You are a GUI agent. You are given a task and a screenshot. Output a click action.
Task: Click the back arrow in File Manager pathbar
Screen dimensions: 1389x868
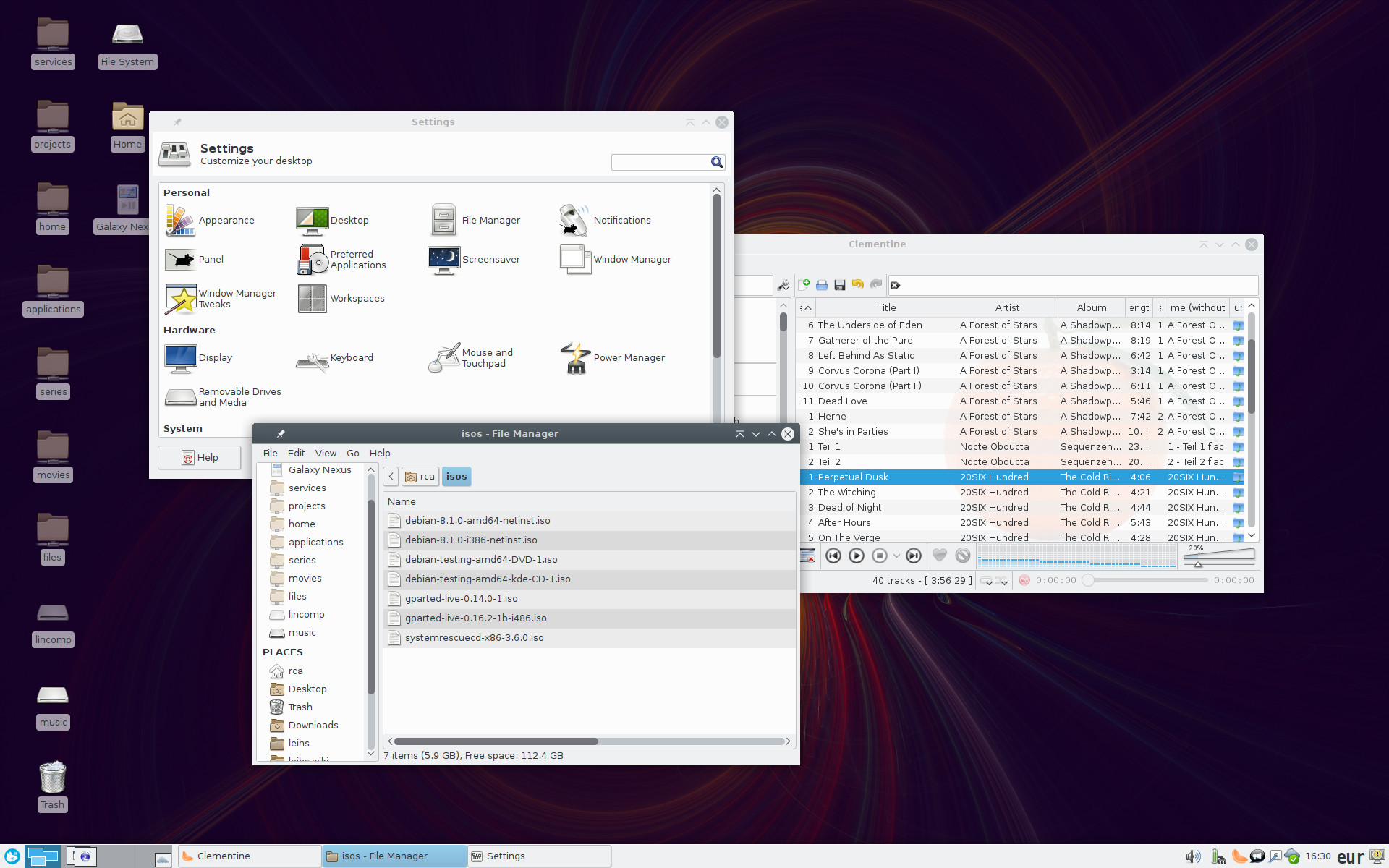[391, 477]
